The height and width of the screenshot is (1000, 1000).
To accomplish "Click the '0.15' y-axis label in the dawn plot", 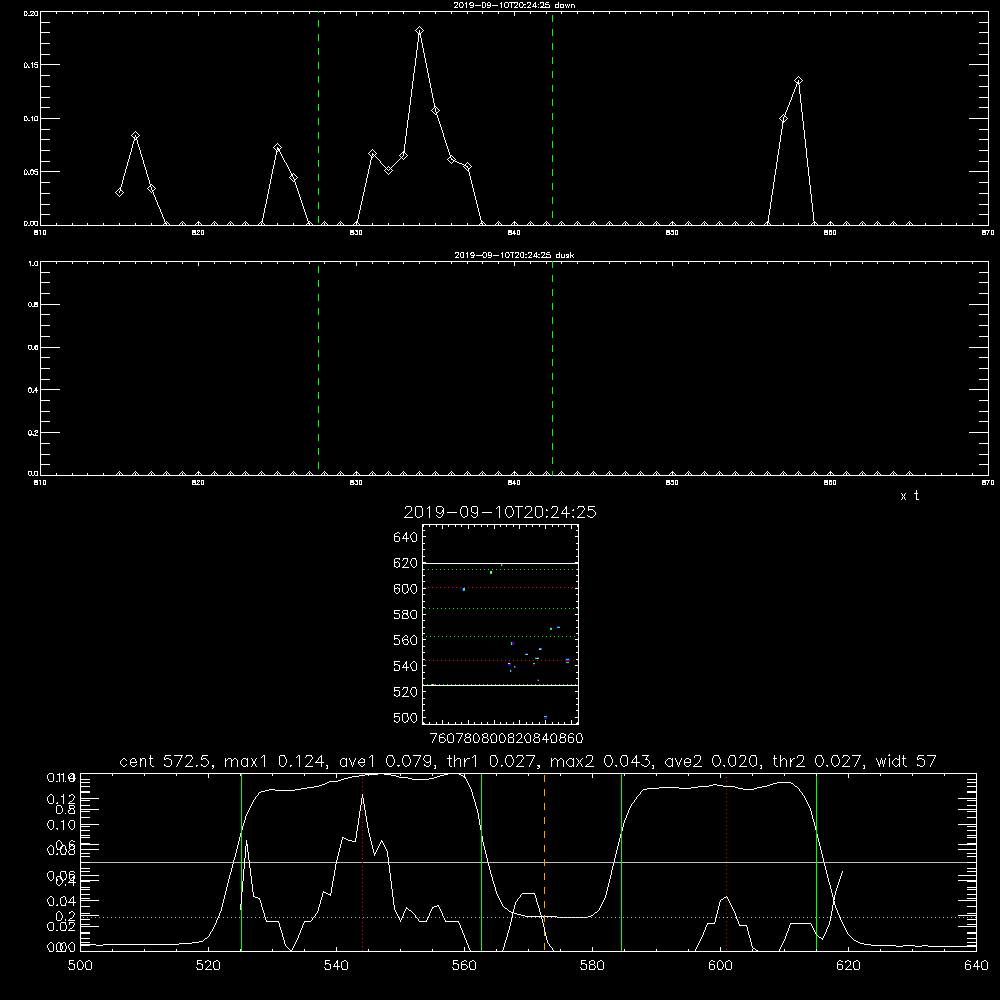I will [31, 65].
